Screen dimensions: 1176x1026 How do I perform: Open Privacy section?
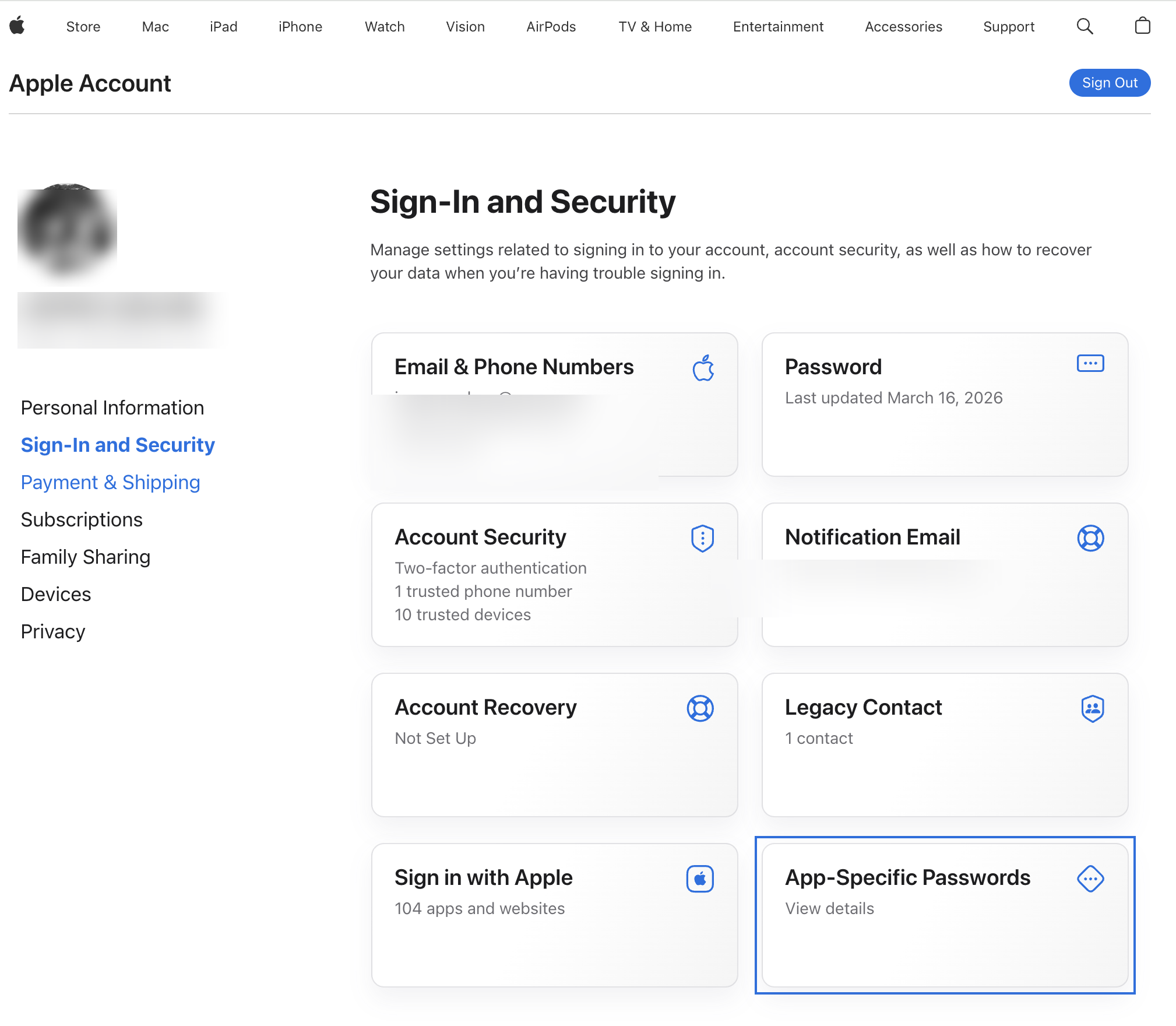(x=53, y=631)
